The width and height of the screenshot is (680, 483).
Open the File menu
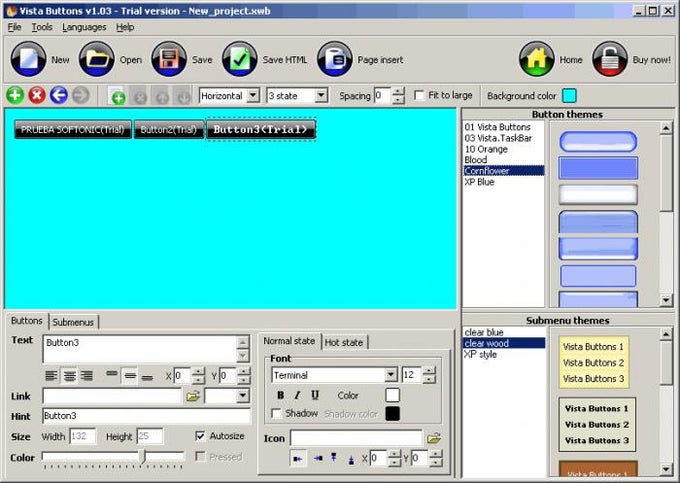click(14, 27)
